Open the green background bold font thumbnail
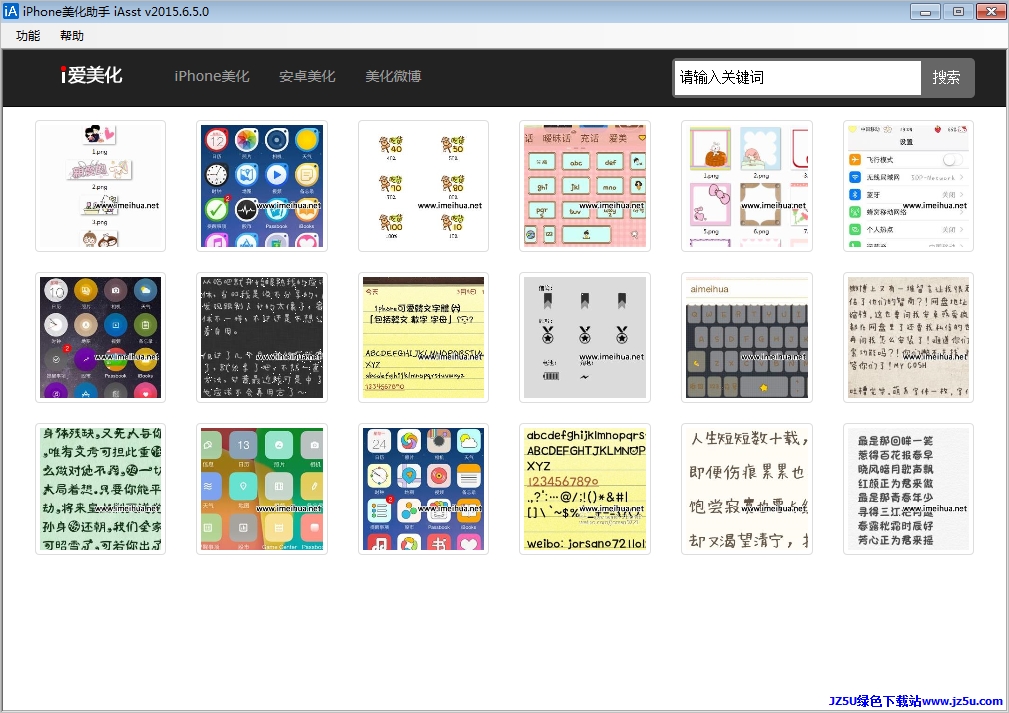The height and width of the screenshot is (713, 1009). pos(100,489)
